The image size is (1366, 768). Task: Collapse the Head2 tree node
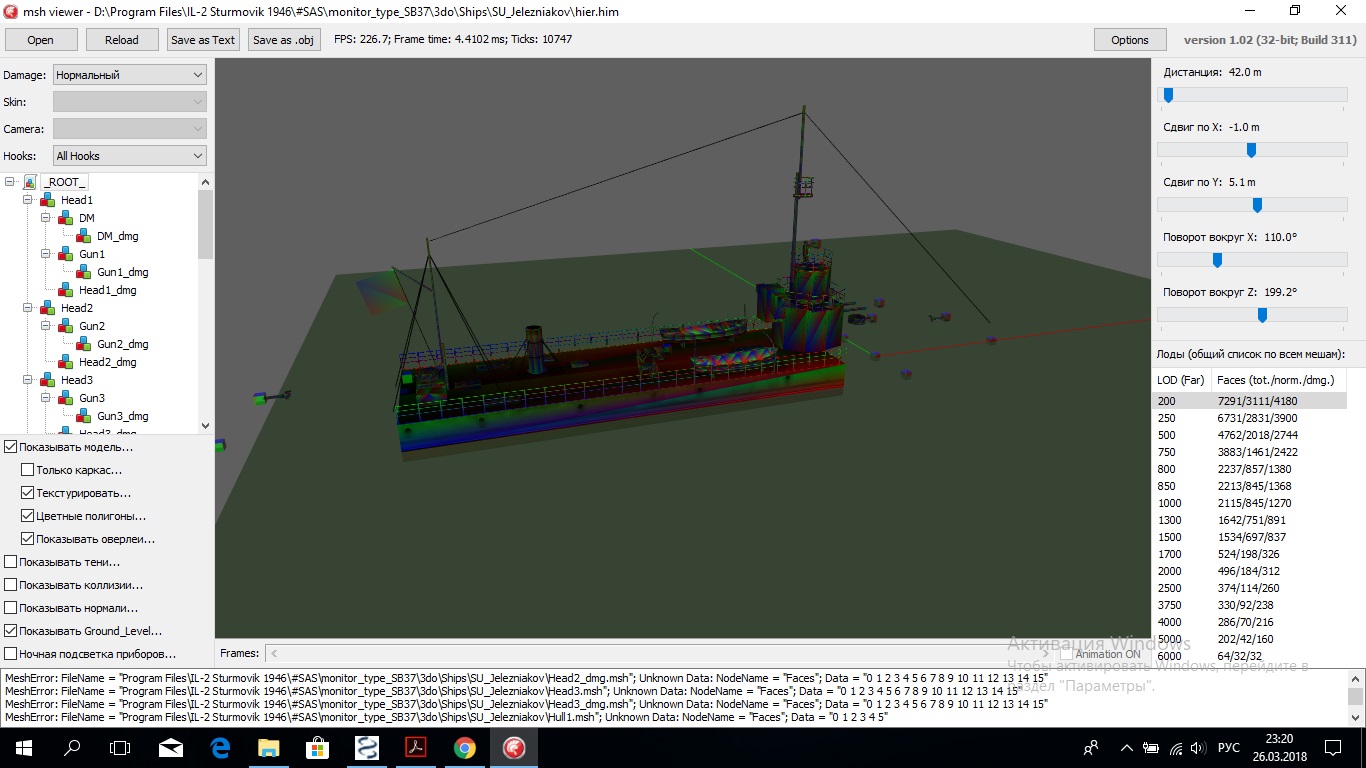click(28, 308)
